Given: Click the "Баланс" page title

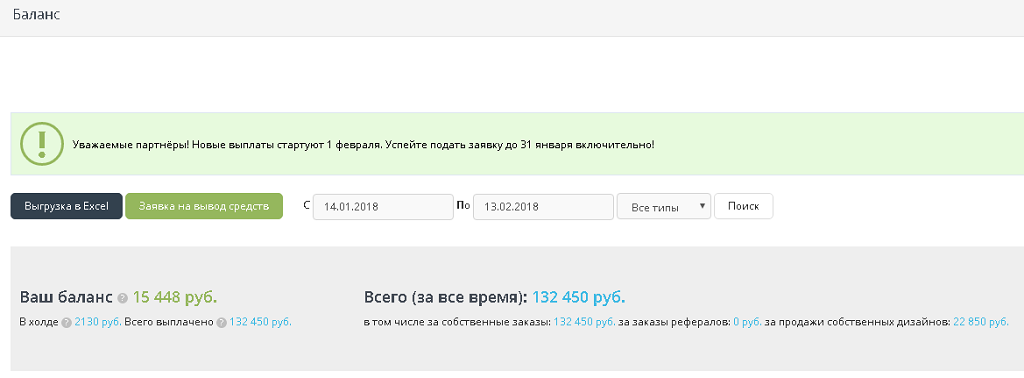Looking at the screenshot, I should (37, 14).
